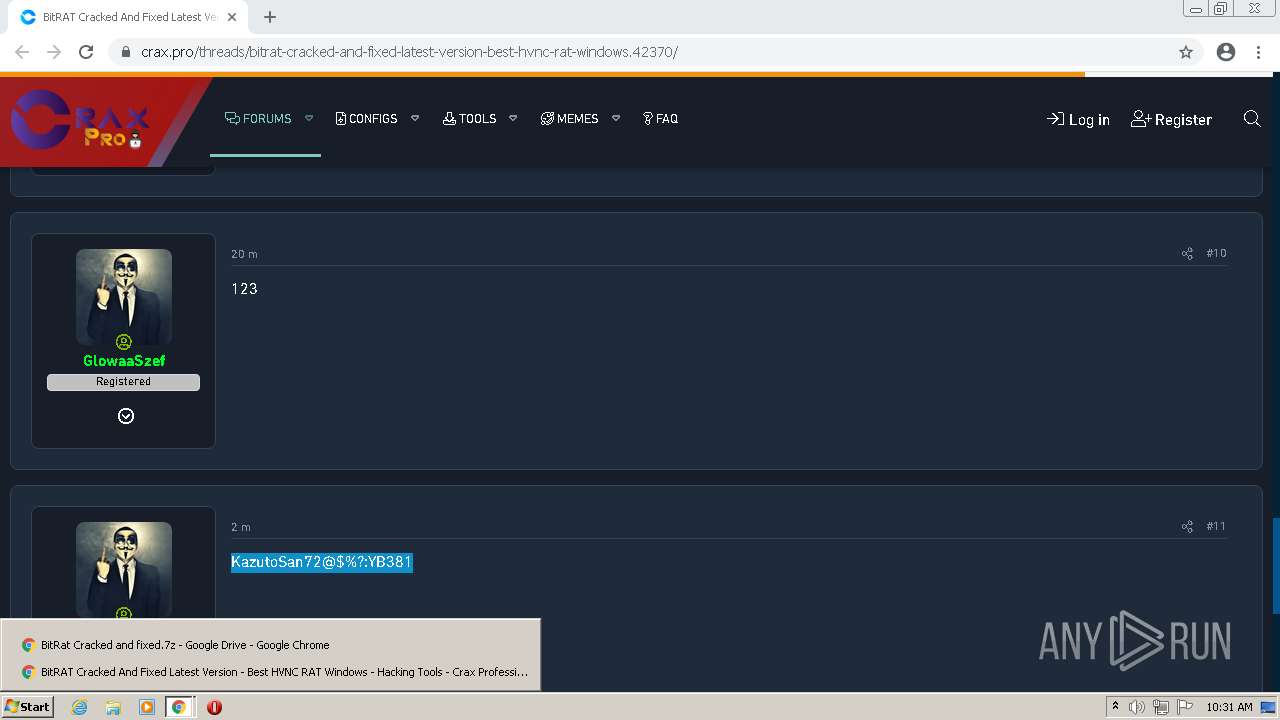Click GlowaaSzef's avatar in post #10
This screenshot has height=720, width=1280.
pyautogui.click(x=124, y=297)
